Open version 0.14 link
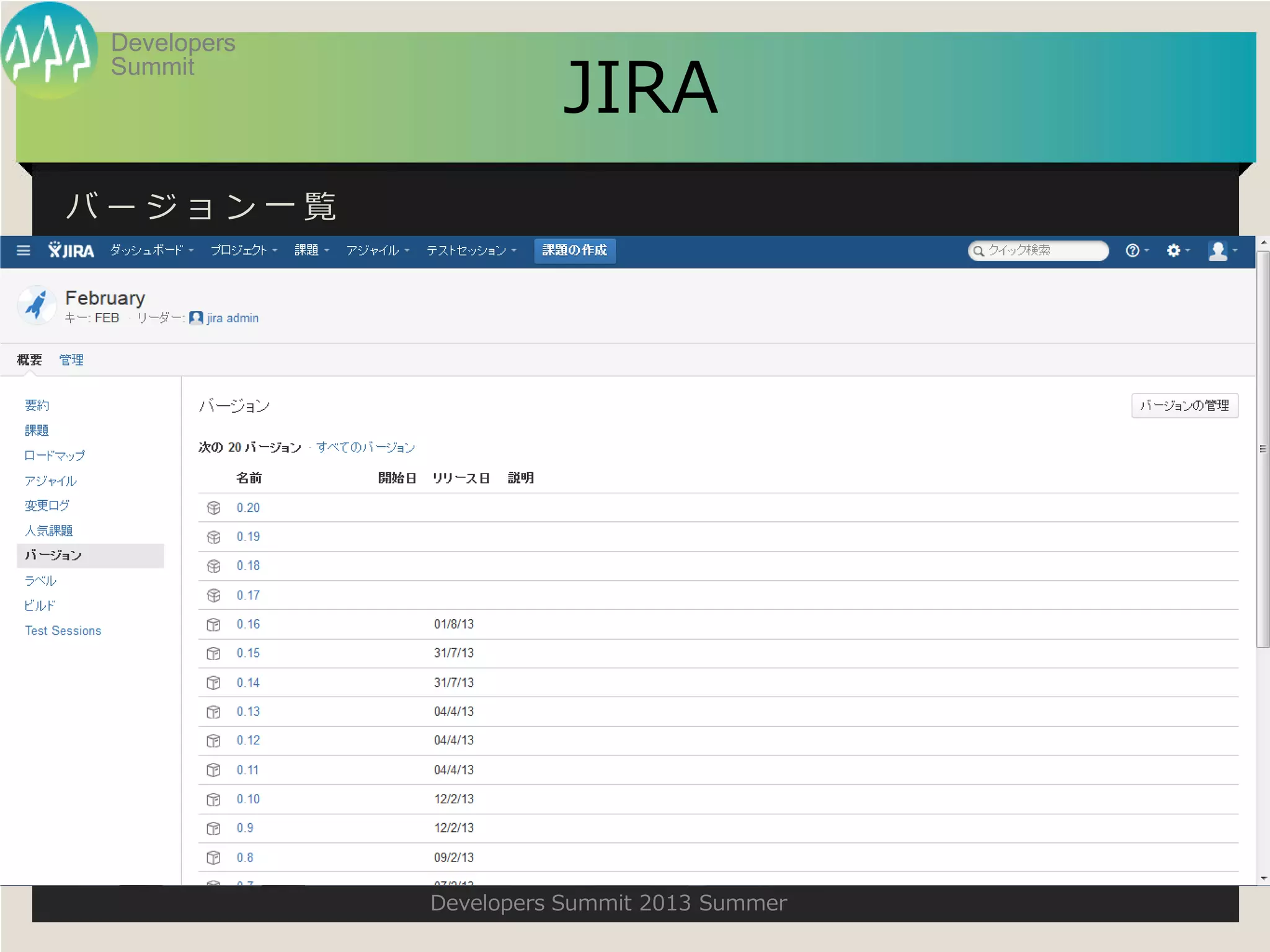1270x952 pixels. coord(248,683)
